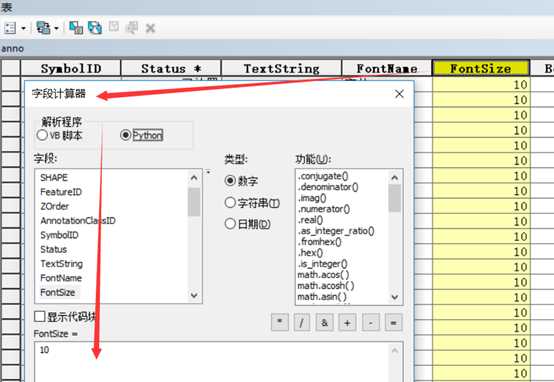Select the 字符串 type radio button
The image size is (554, 382).
230,203
